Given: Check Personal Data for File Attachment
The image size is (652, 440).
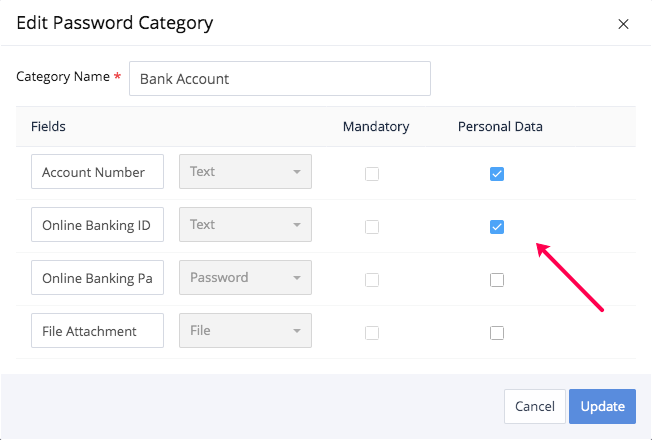Looking at the screenshot, I should click(x=497, y=333).
